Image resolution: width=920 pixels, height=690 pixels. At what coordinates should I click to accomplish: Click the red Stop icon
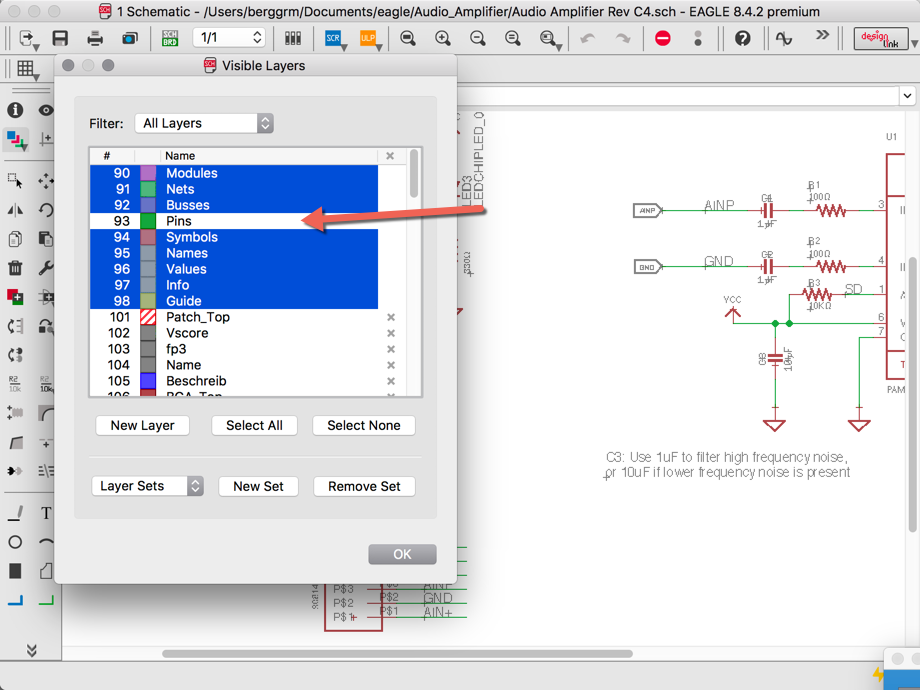coord(663,38)
